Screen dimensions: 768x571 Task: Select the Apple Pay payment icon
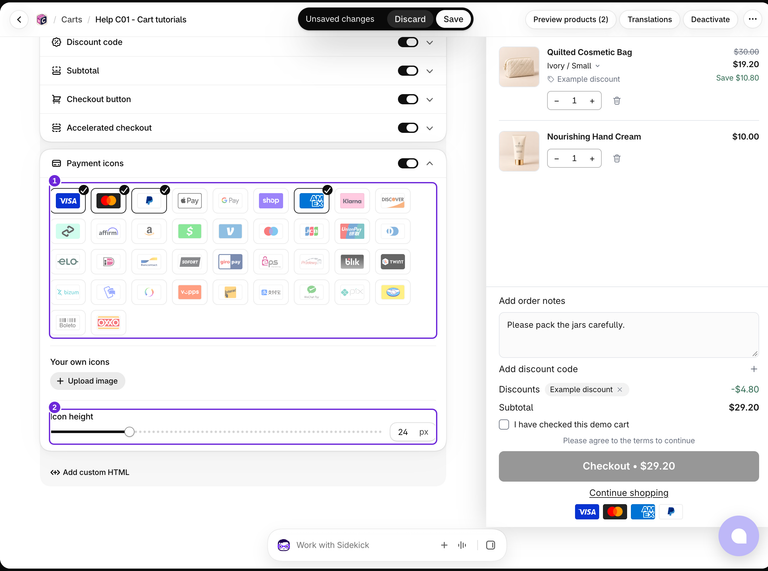pyautogui.click(x=190, y=201)
